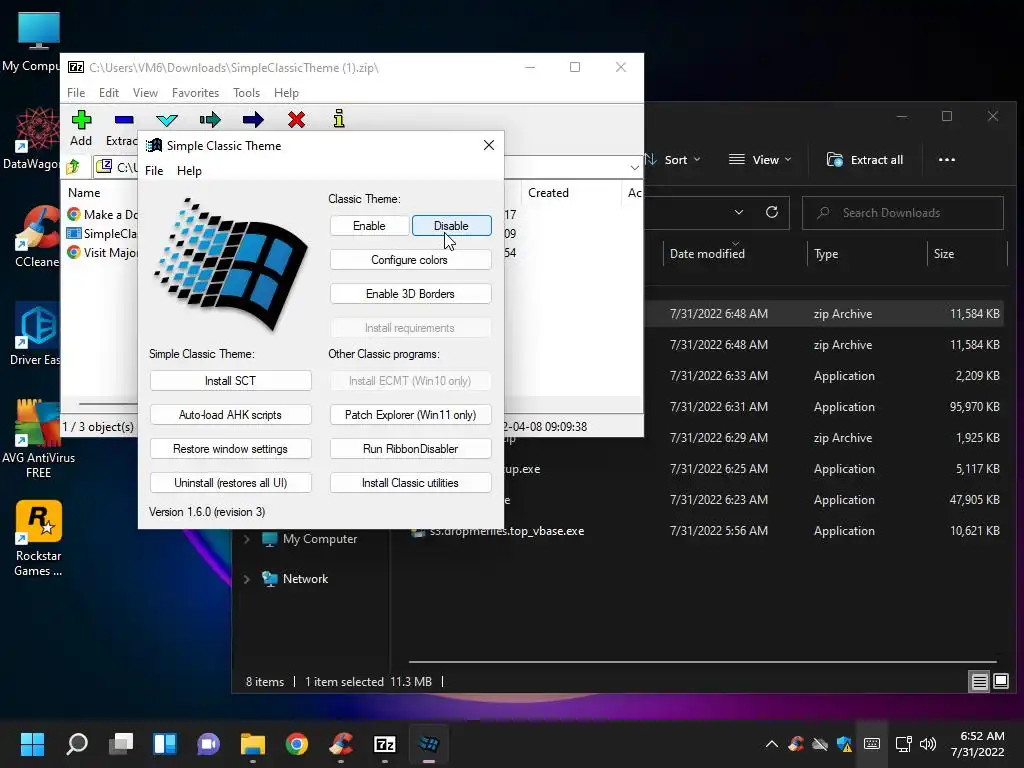Open the 7-Zip Tools menu
This screenshot has width=1024, height=768.
click(x=246, y=93)
